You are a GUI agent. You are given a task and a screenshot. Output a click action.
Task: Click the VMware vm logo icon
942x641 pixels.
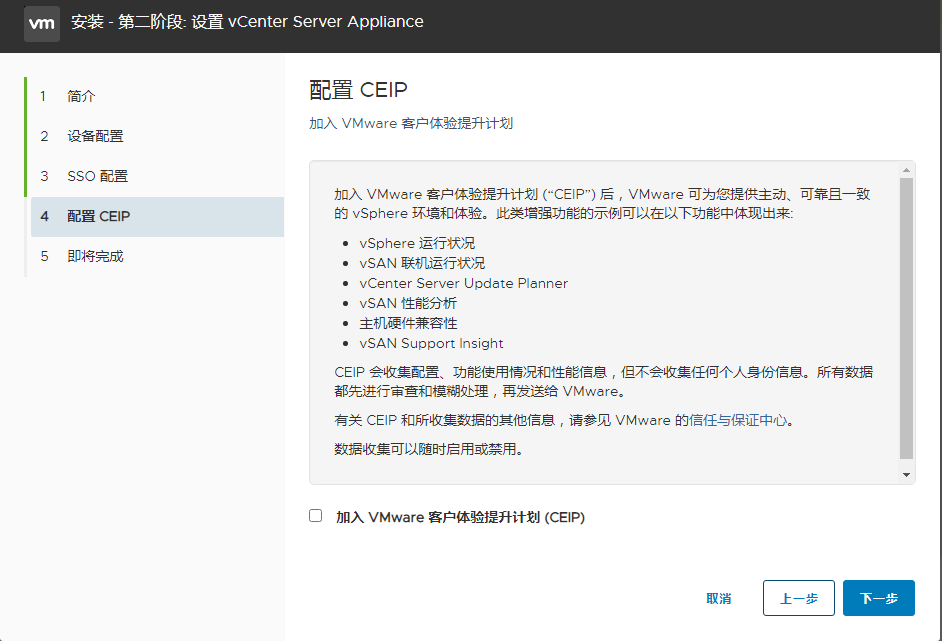(x=42, y=23)
